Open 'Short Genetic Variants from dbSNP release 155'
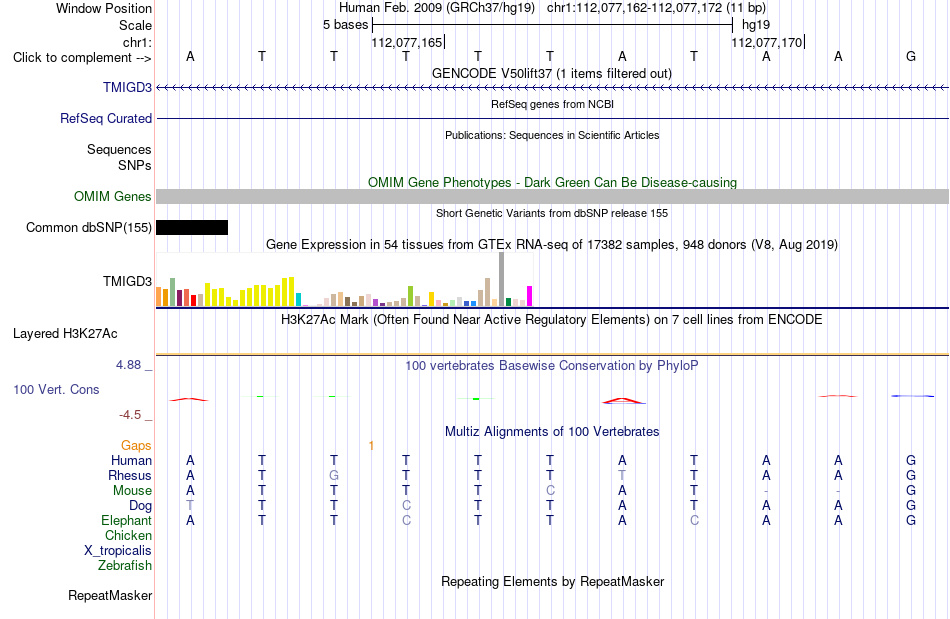Viewport: 950px width, 619px height. click(x=552, y=213)
